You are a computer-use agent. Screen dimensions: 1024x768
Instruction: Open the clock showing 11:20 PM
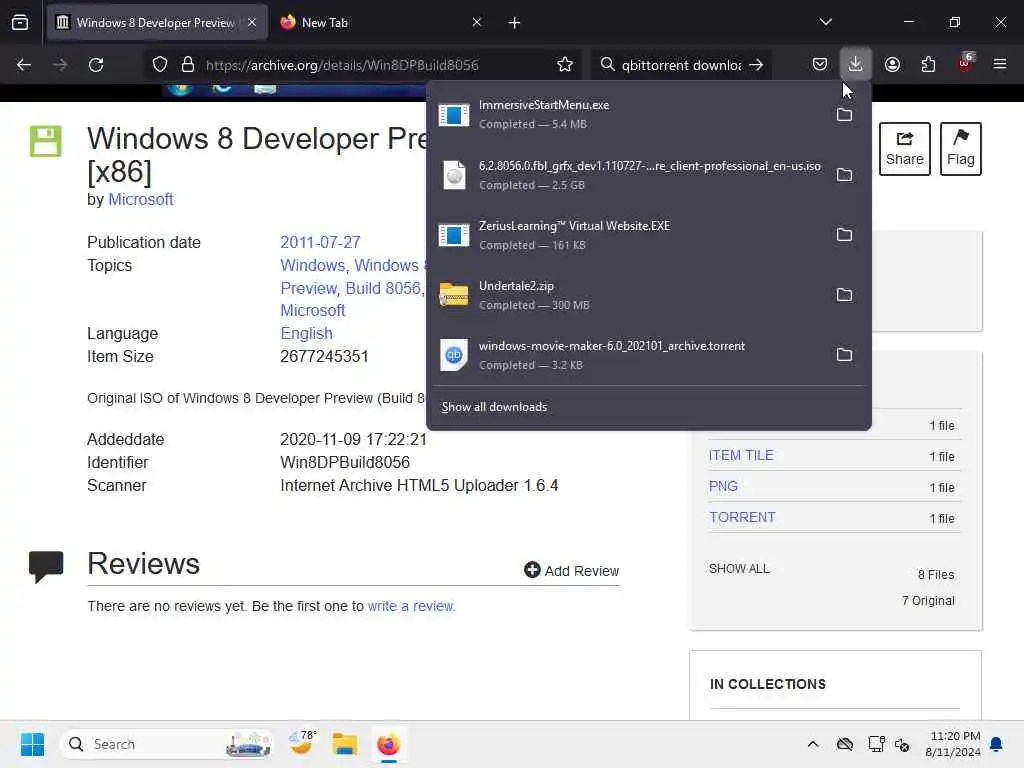[953, 744]
